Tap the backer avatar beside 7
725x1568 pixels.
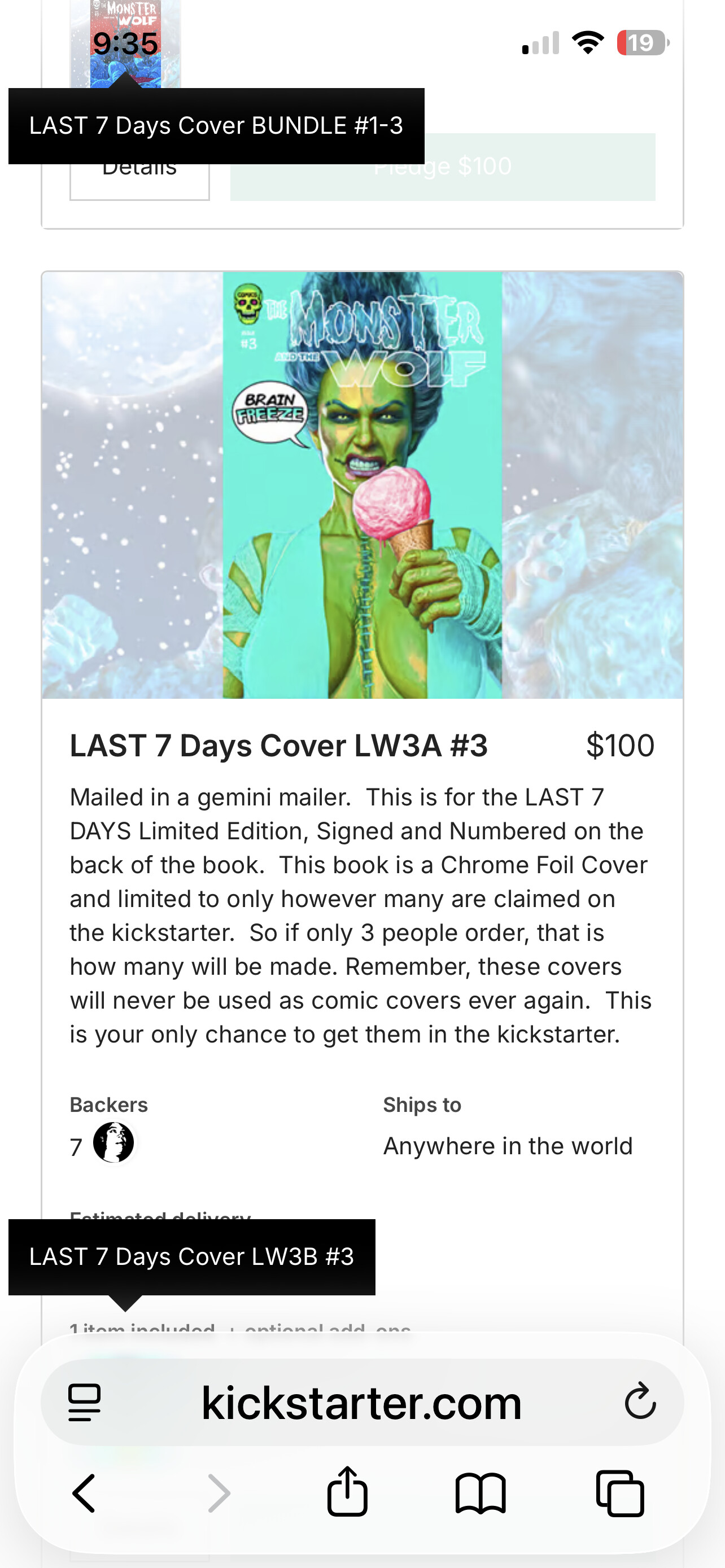(x=113, y=1142)
